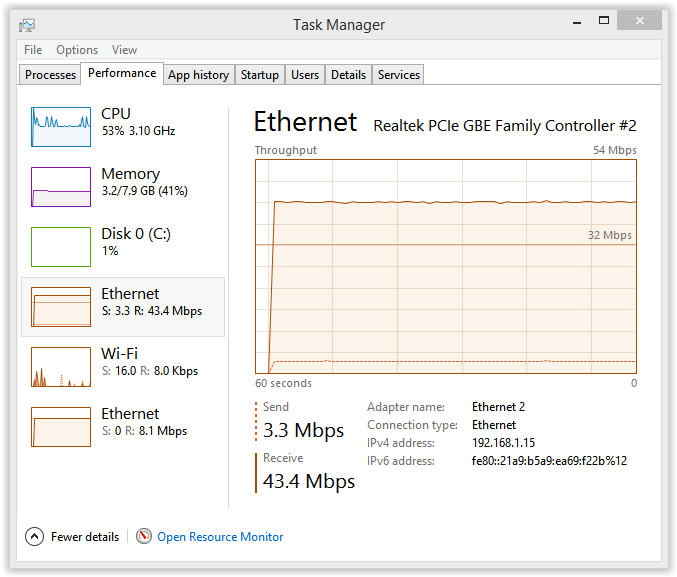The width and height of the screenshot is (677, 577).
Task: Switch to the Processes tab
Action: pyautogui.click(x=50, y=75)
